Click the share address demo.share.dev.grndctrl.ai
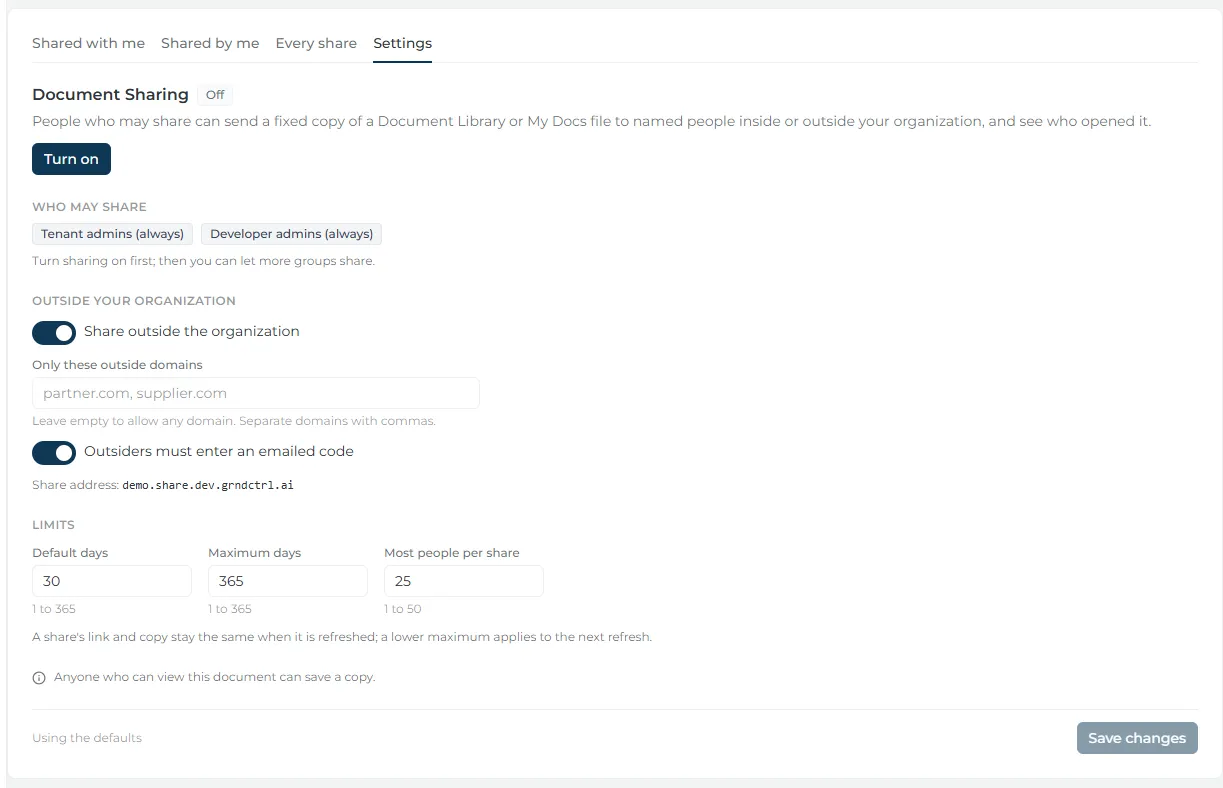Image resolution: width=1223 pixels, height=788 pixels. (x=207, y=485)
